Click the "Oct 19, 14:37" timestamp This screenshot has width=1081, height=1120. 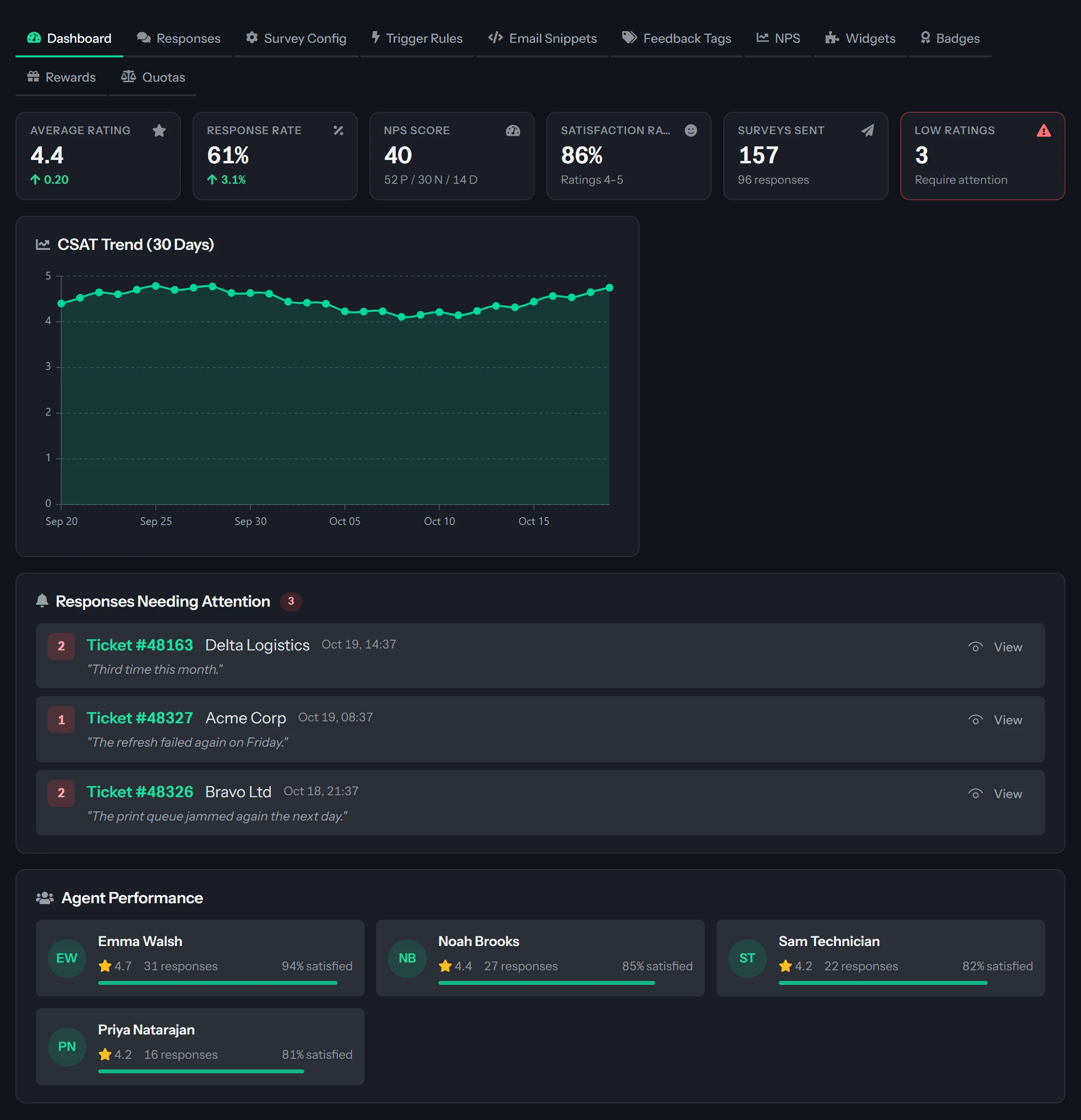pyautogui.click(x=359, y=645)
